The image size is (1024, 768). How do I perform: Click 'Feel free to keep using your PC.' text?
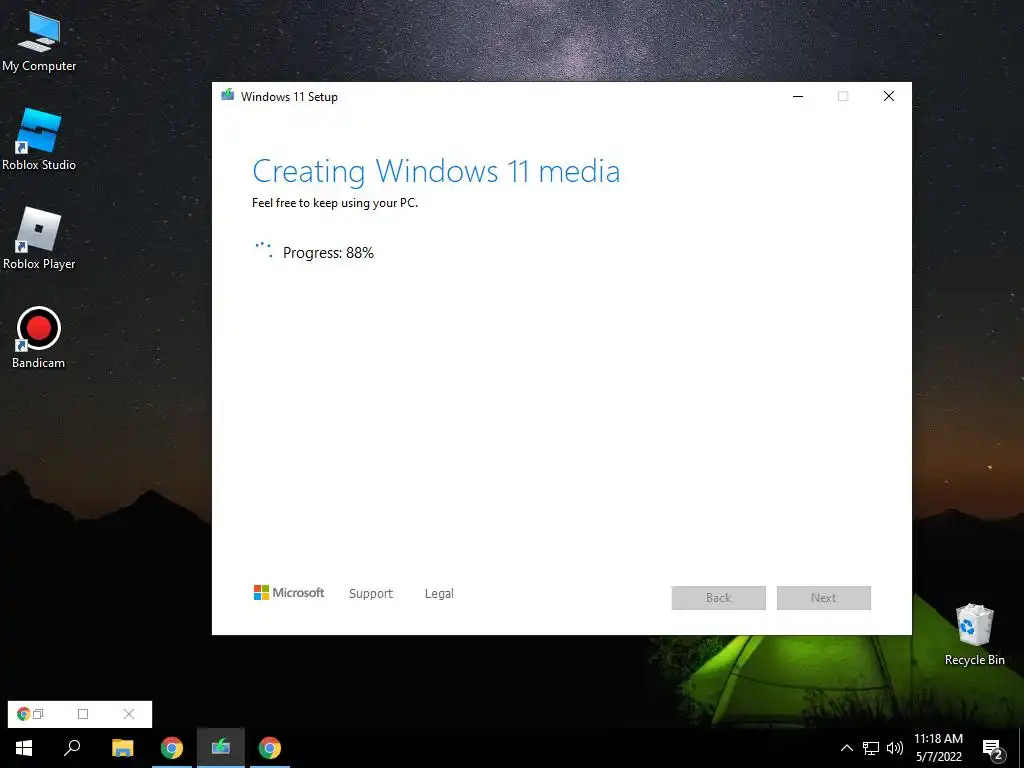coord(334,203)
